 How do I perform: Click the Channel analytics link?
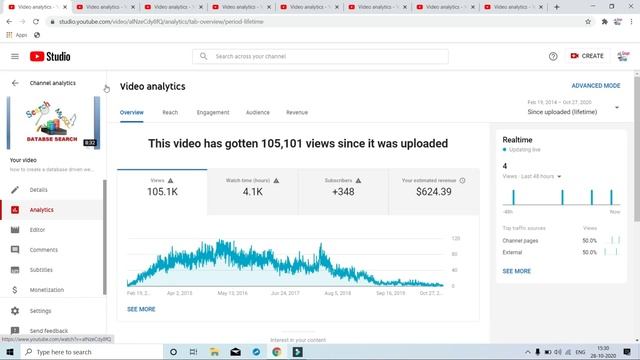click(53, 83)
